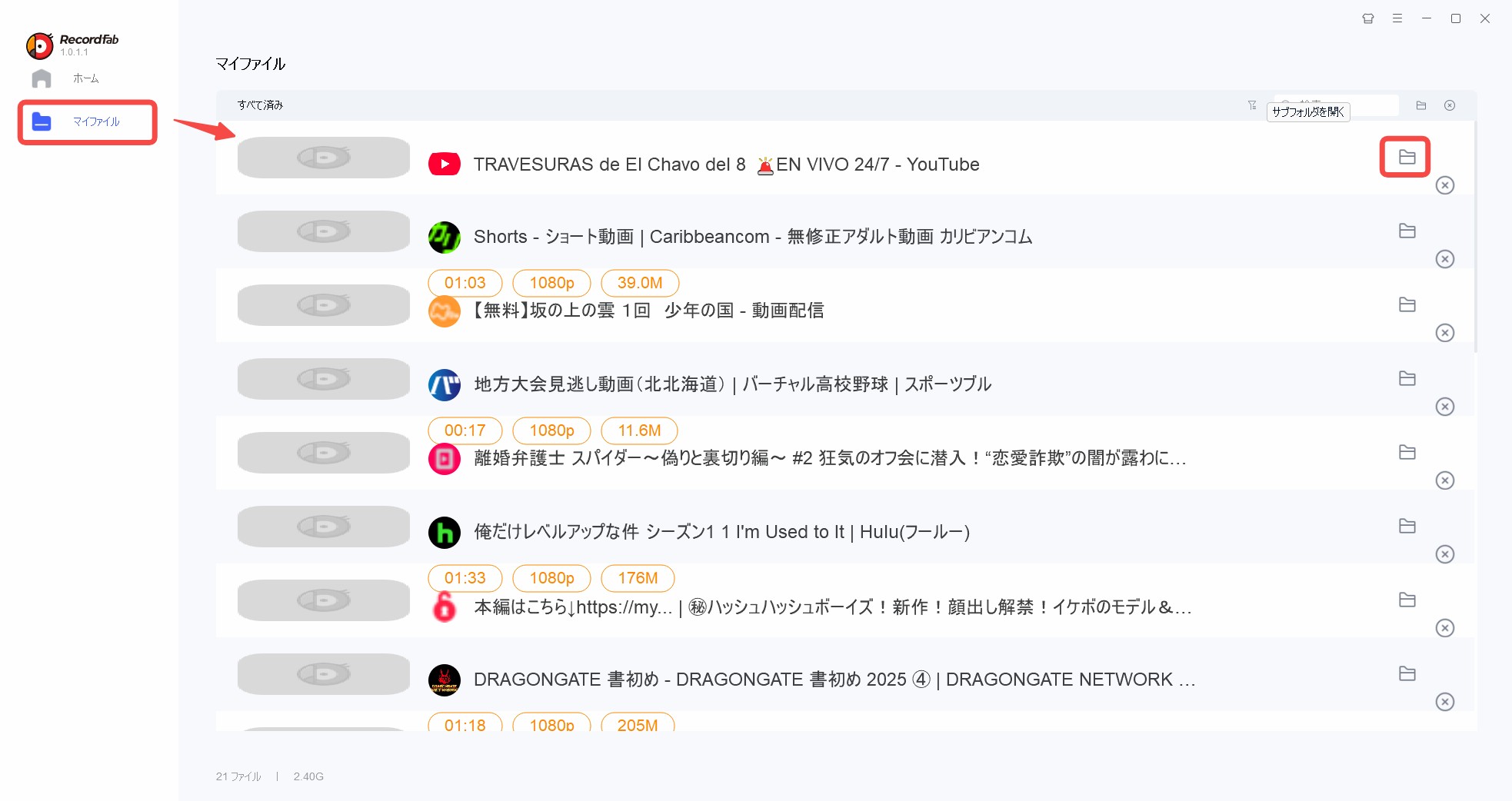Click the DRAGONGATE network logo icon
This screenshot has height=801, width=1512.
tap(445, 680)
